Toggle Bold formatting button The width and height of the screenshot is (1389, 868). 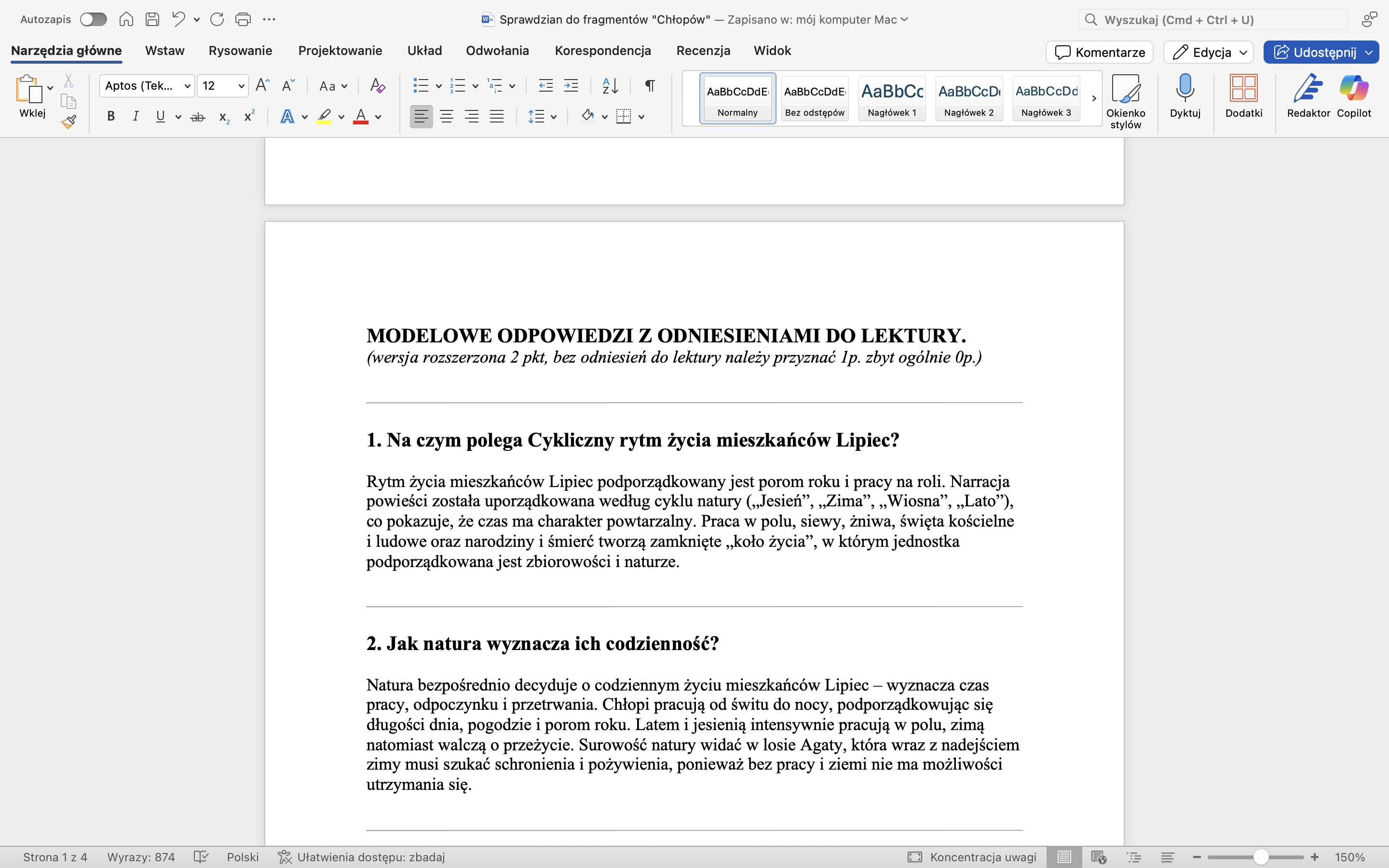coord(111,117)
